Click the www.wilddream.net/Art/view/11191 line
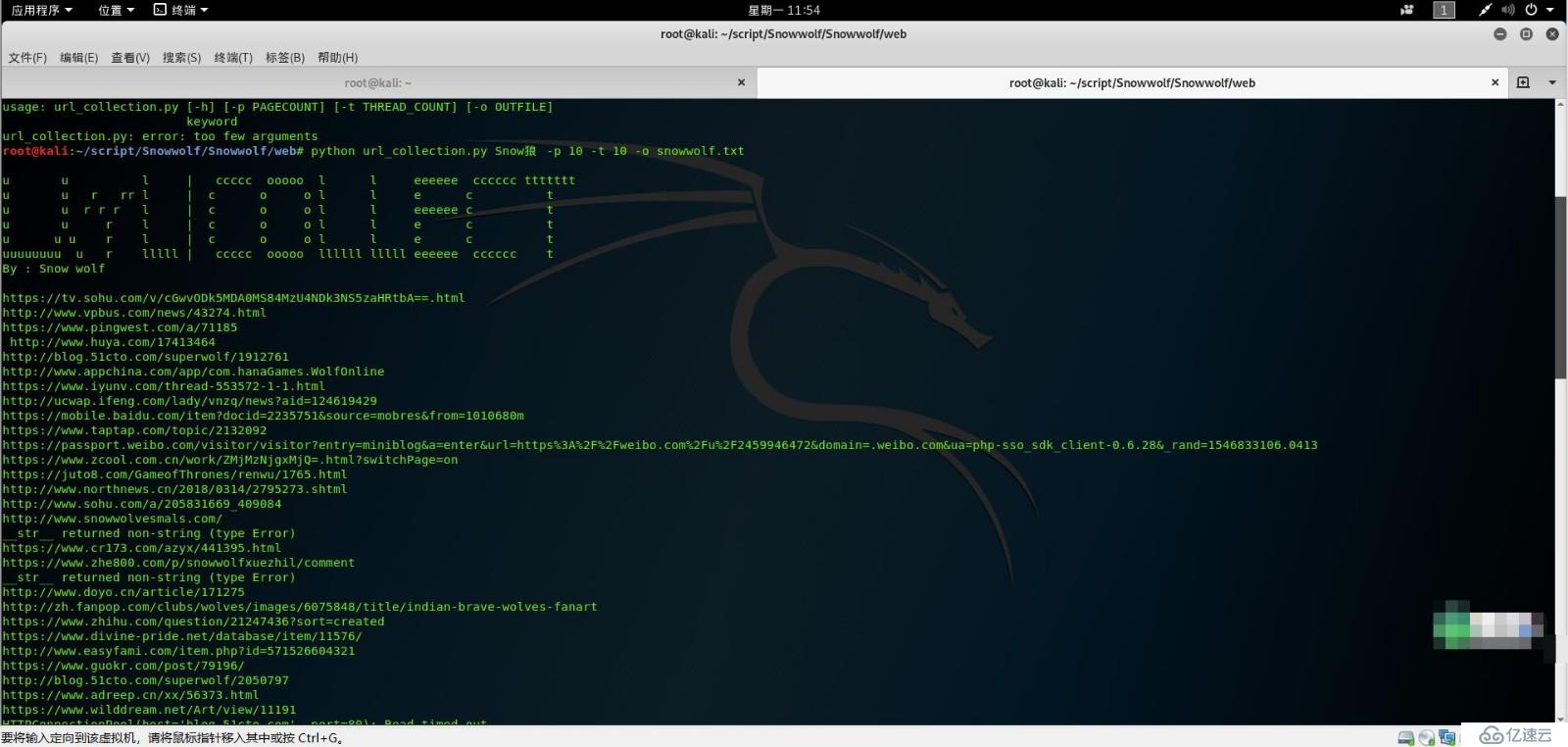Image resolution: width=1568 pixels, height=747 pixels. [149, 710]
